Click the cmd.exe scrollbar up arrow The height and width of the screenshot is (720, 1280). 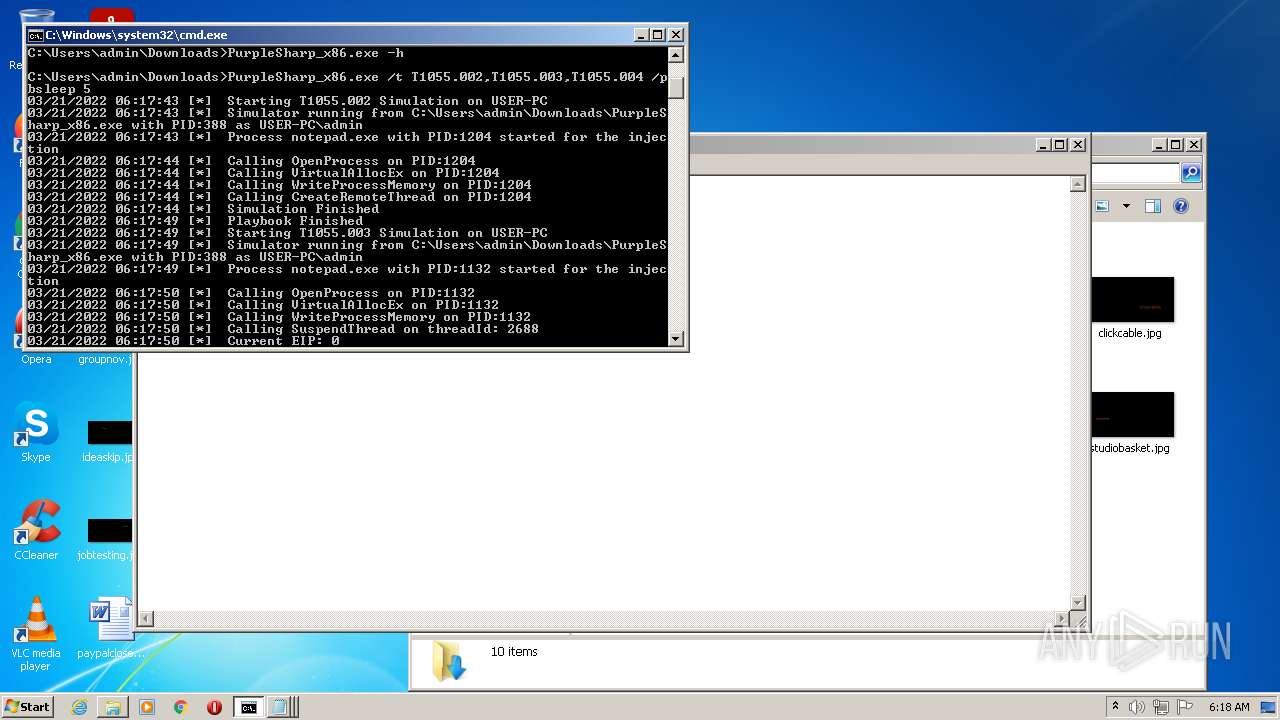[x=676, y=55]
